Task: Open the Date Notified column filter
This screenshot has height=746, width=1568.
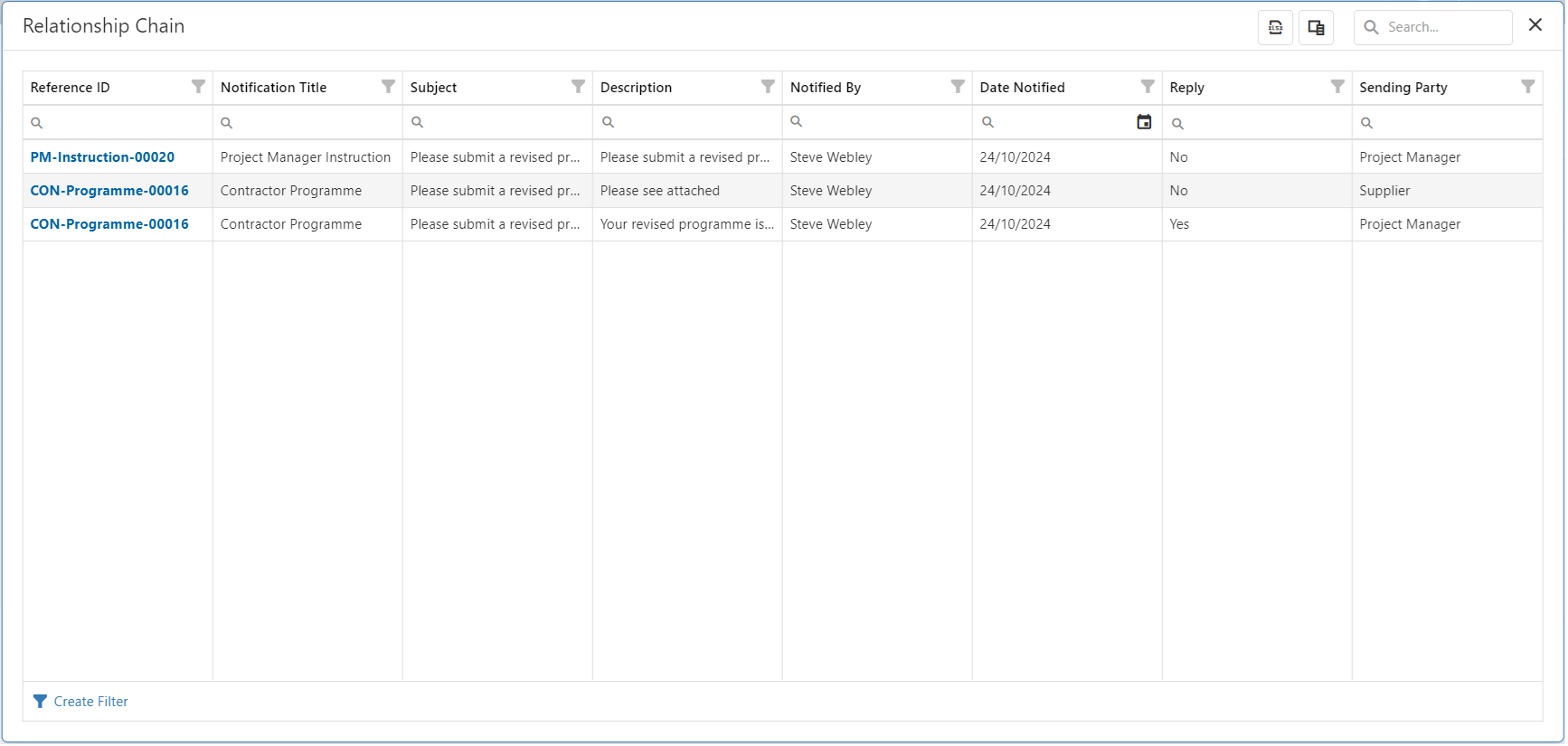Action: (1148, 87)
